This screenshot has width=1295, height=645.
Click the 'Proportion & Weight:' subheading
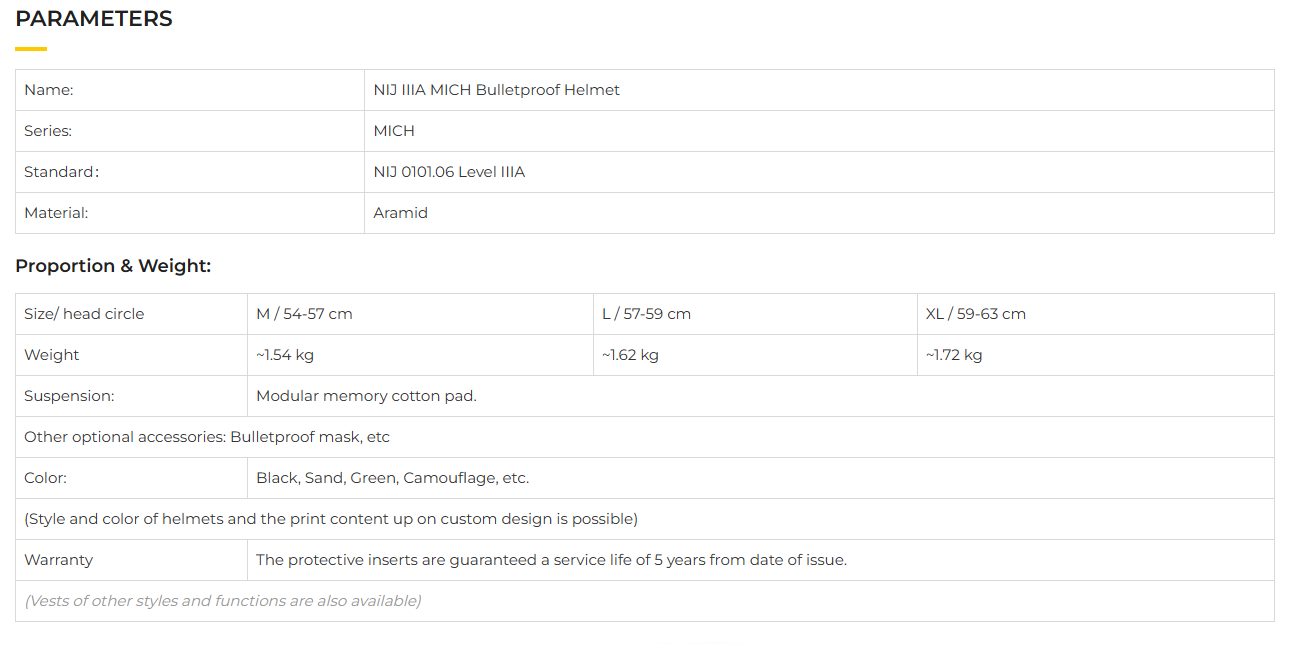(113, 266)
